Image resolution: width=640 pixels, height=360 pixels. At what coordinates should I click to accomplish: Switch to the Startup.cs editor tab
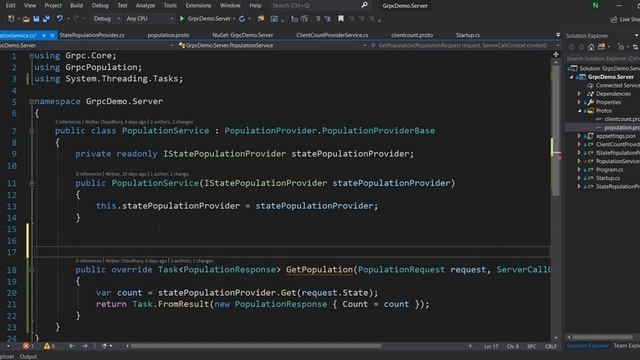point(468,35)
